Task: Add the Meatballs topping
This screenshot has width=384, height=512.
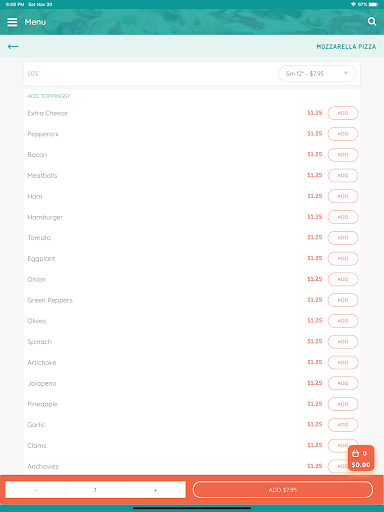Action: point(343,175)
